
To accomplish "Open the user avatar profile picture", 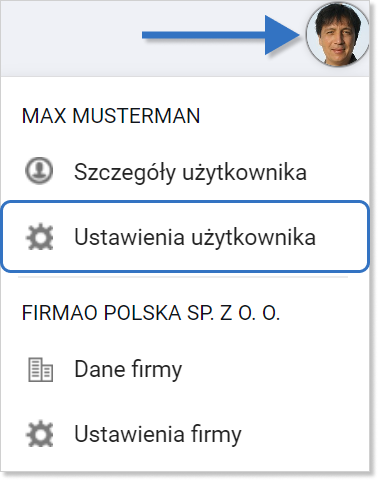I will [337, 35].
